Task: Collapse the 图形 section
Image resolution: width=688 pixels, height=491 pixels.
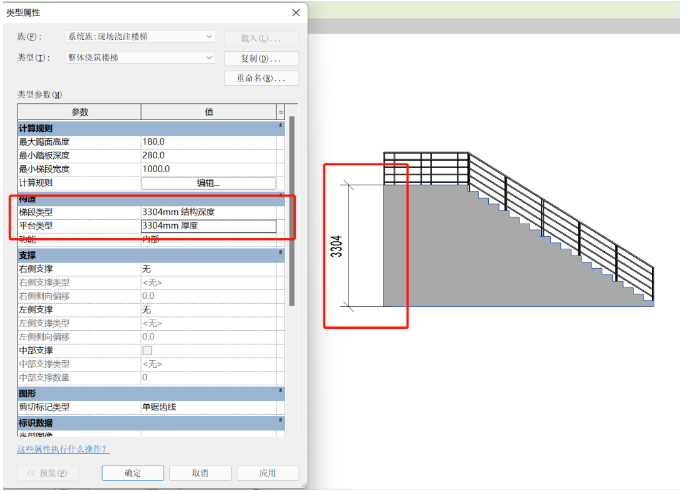Action: (x=280, y=391)
